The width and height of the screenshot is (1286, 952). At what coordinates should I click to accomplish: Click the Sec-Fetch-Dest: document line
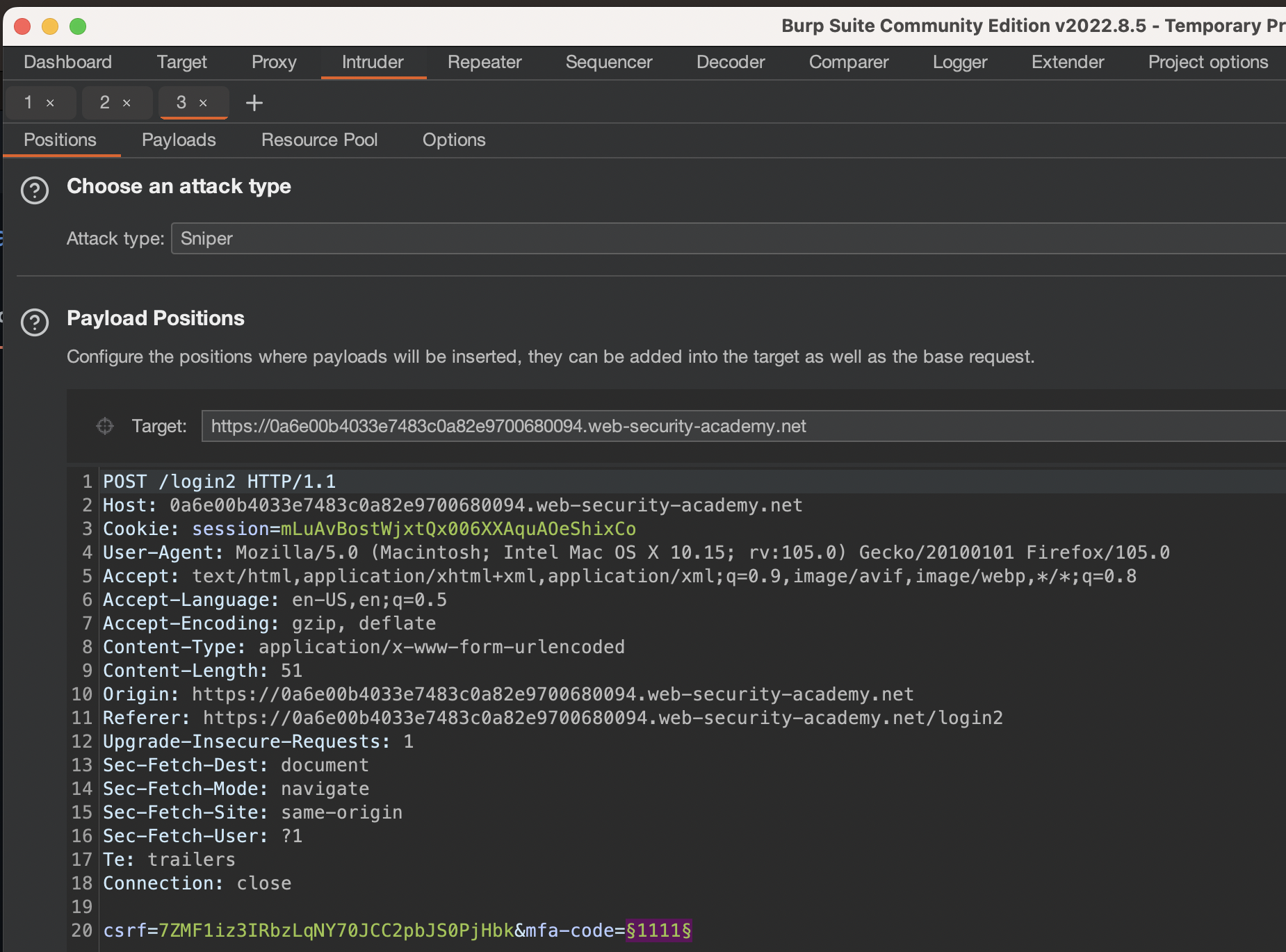tap(236, 765)
